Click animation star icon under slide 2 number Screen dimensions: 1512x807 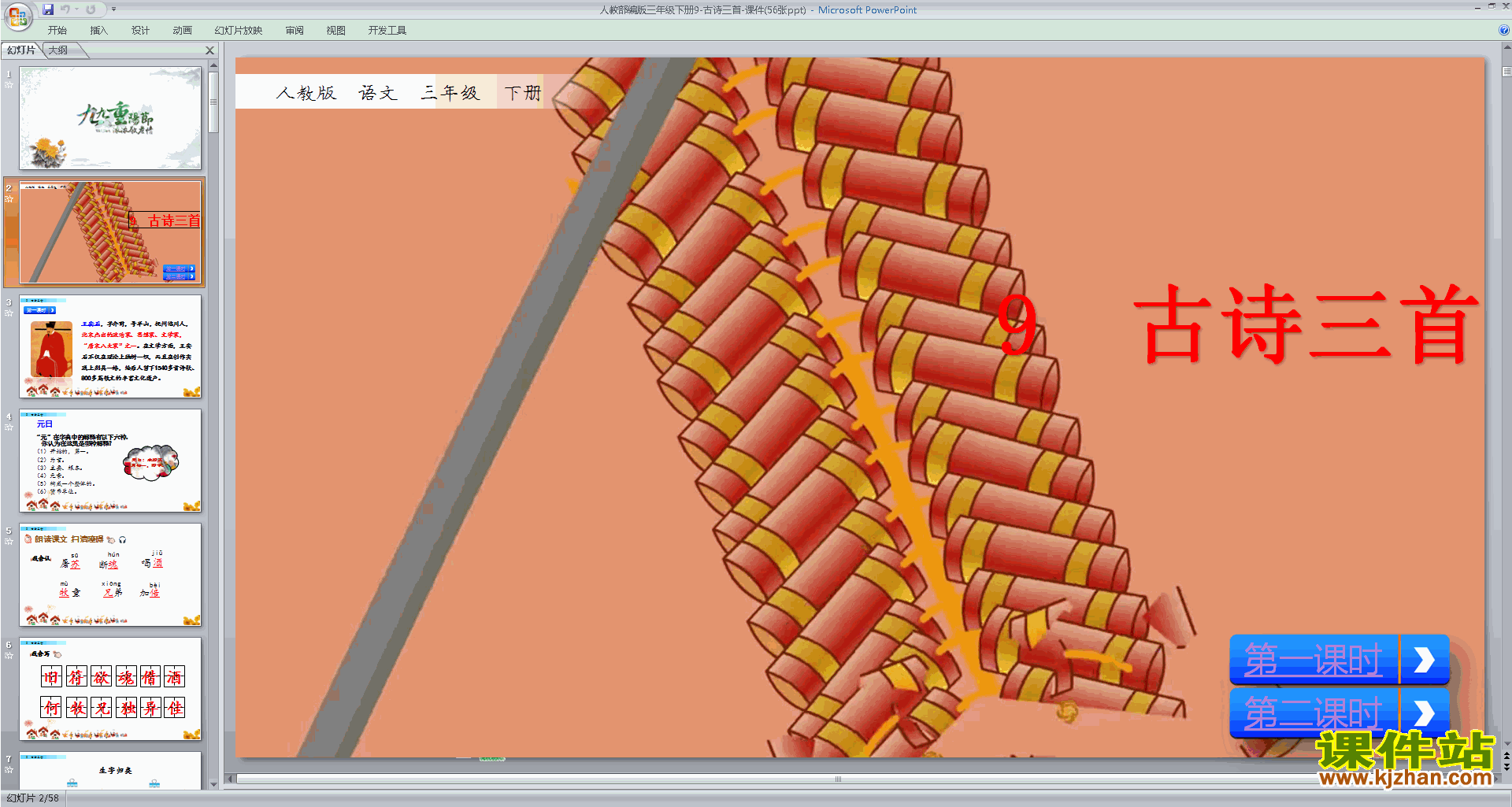pyautogui.click(x=9, y=199)
